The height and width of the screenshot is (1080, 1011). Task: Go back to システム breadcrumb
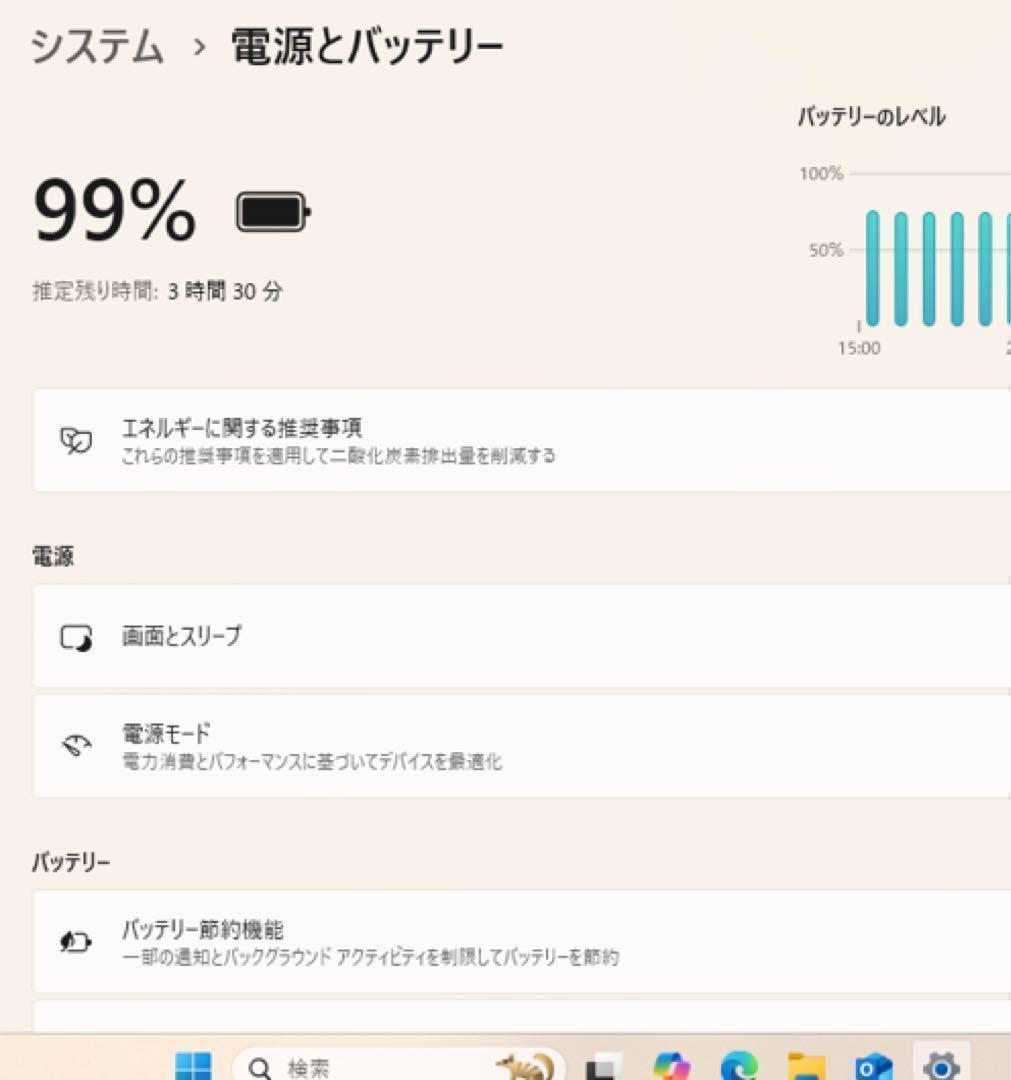pos(97,47)
